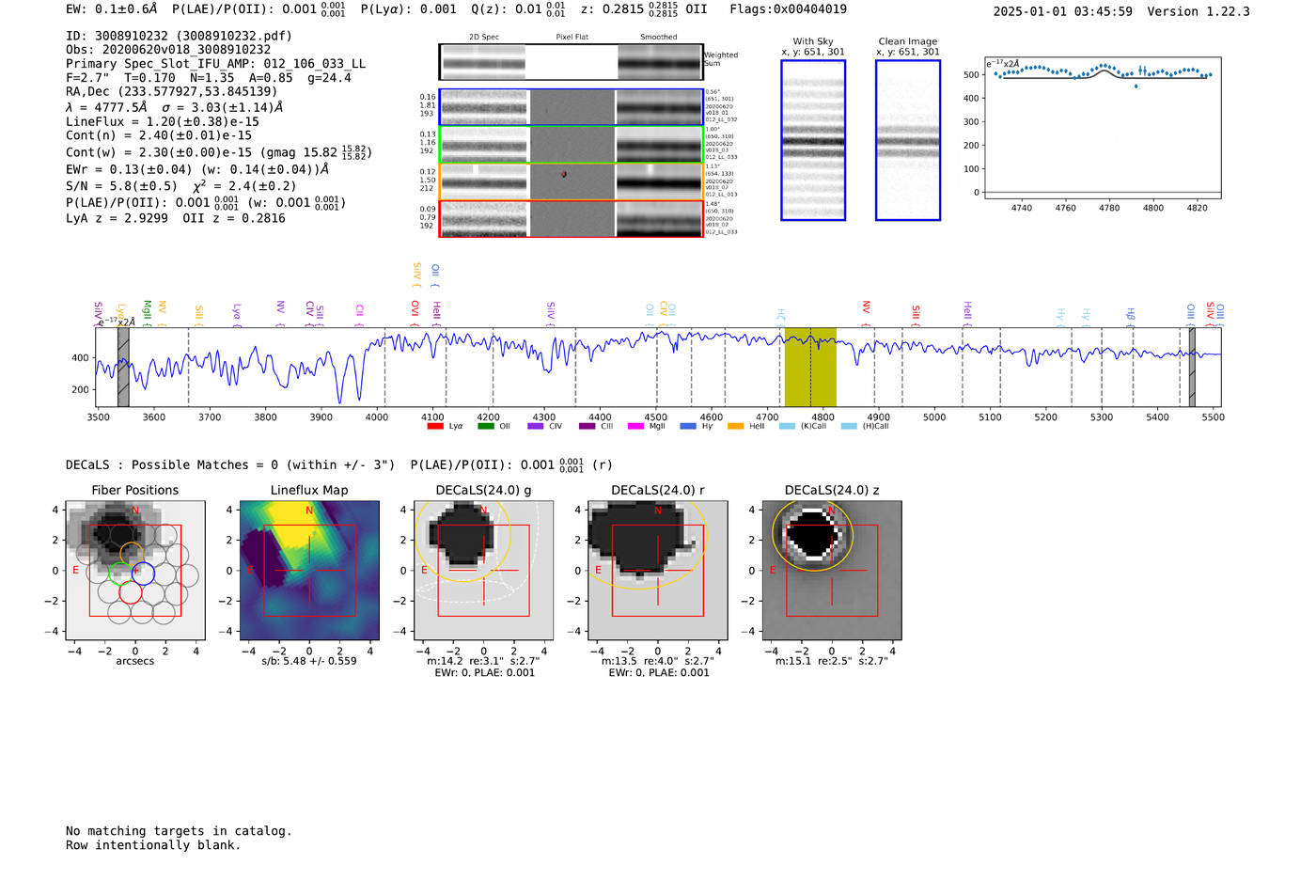
Task: Click the gray hatched band near 3550Å
Action: [123, 367]
